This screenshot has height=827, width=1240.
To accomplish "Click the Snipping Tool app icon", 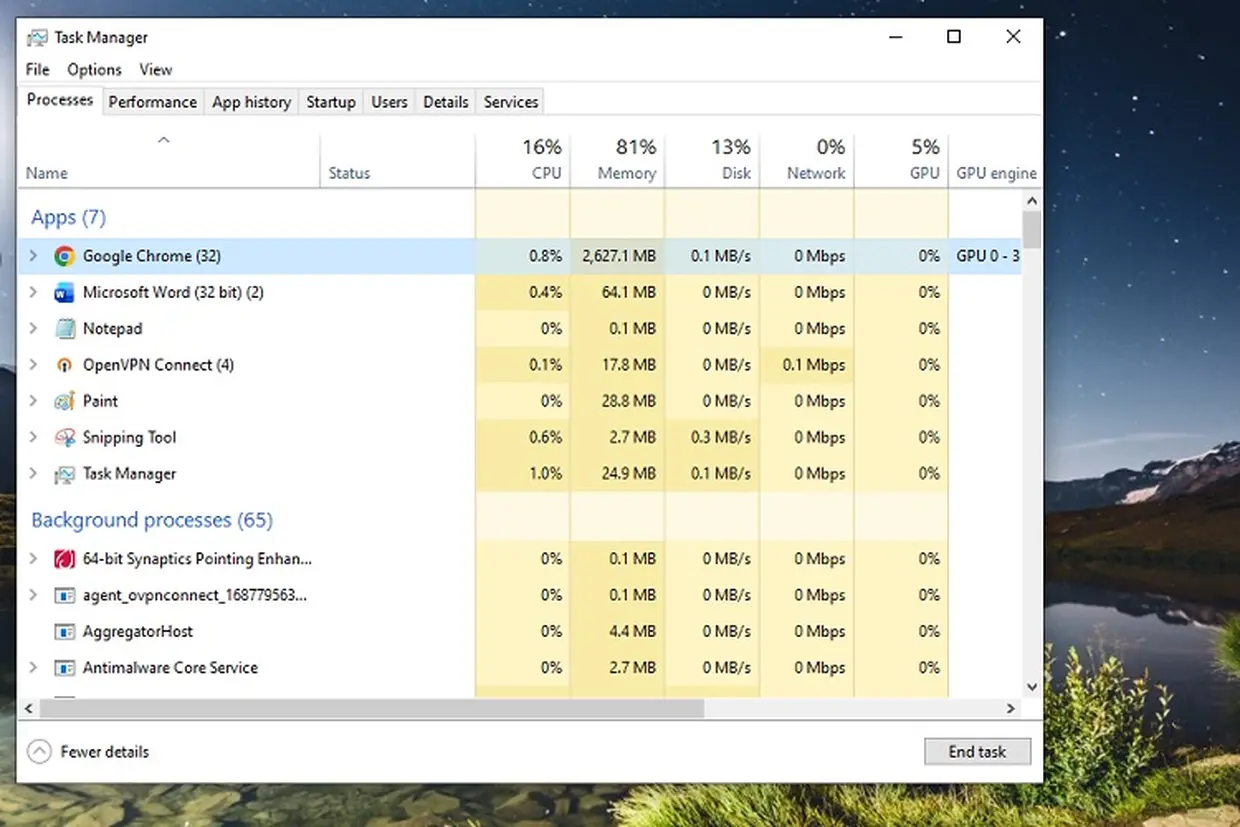I will tap(65, 438).
